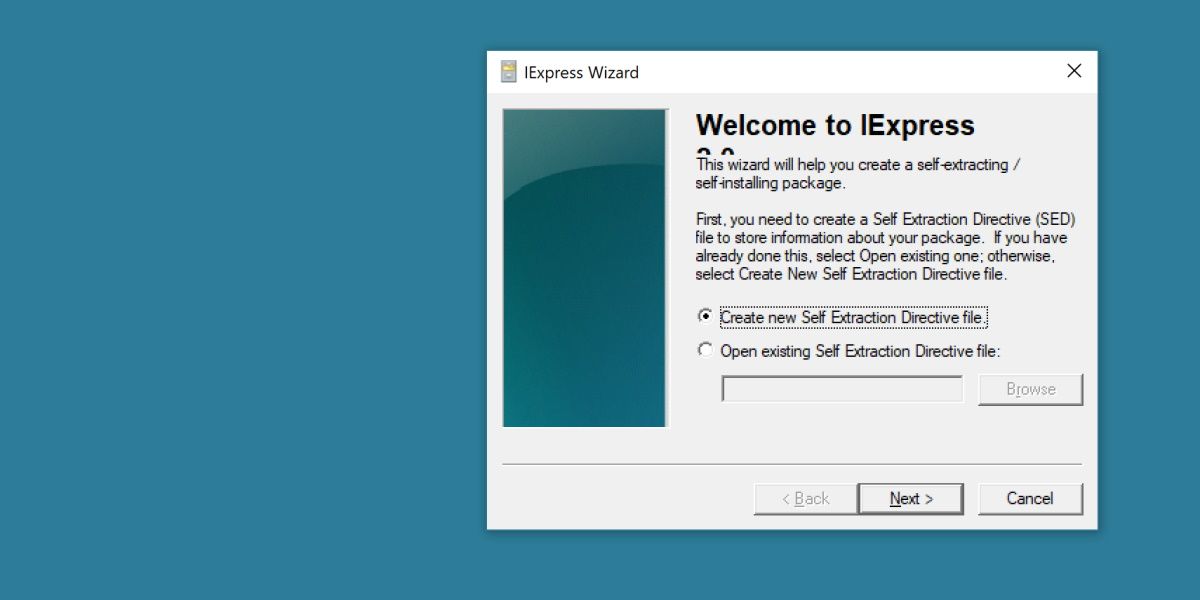The height and width of the screenshot is (600, 1200).
Task: Proceed with the Next button
Action: pyautogui.click(x=911, y=498)
